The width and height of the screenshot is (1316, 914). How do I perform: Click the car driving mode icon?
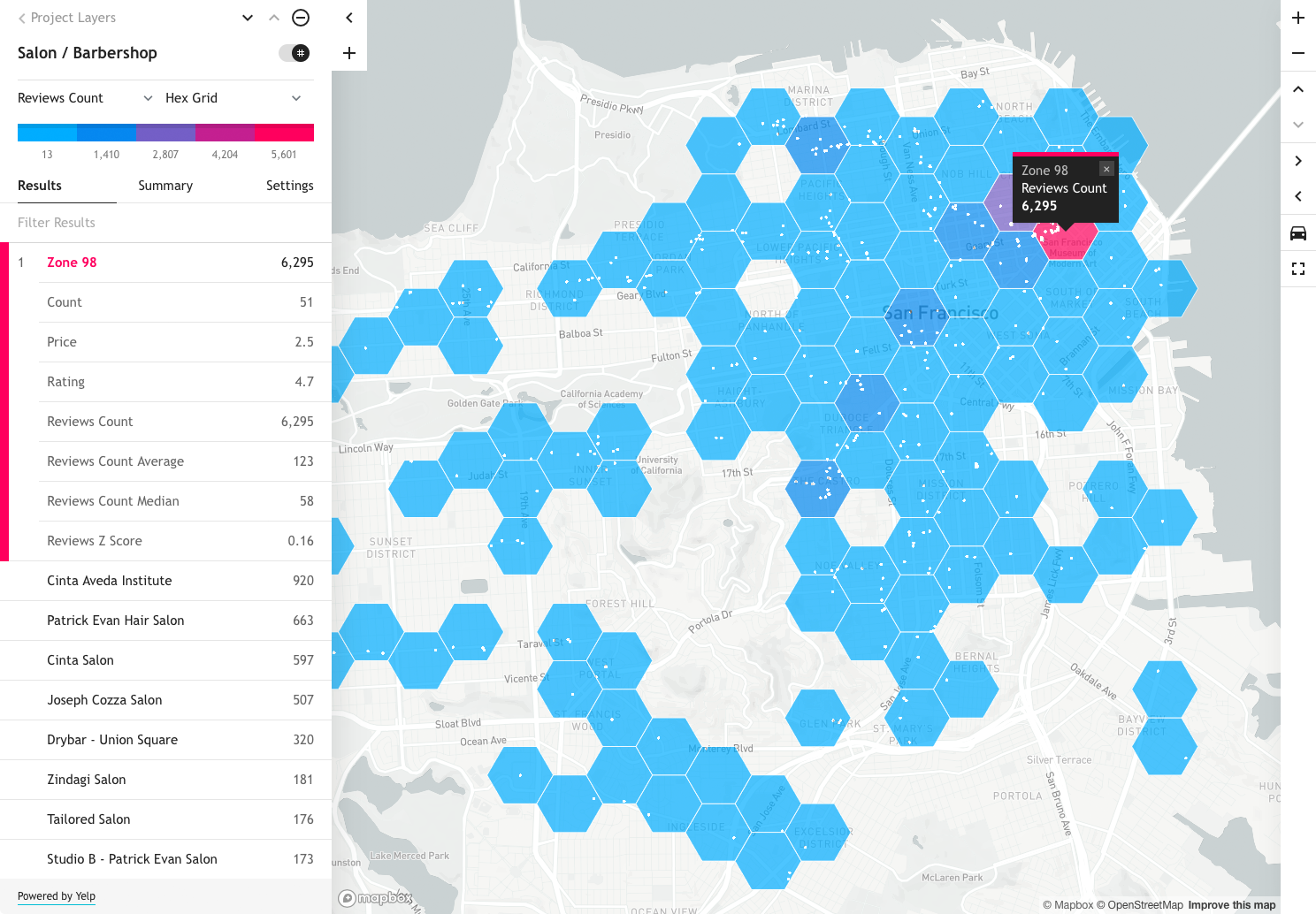(x=1298, y=233)
